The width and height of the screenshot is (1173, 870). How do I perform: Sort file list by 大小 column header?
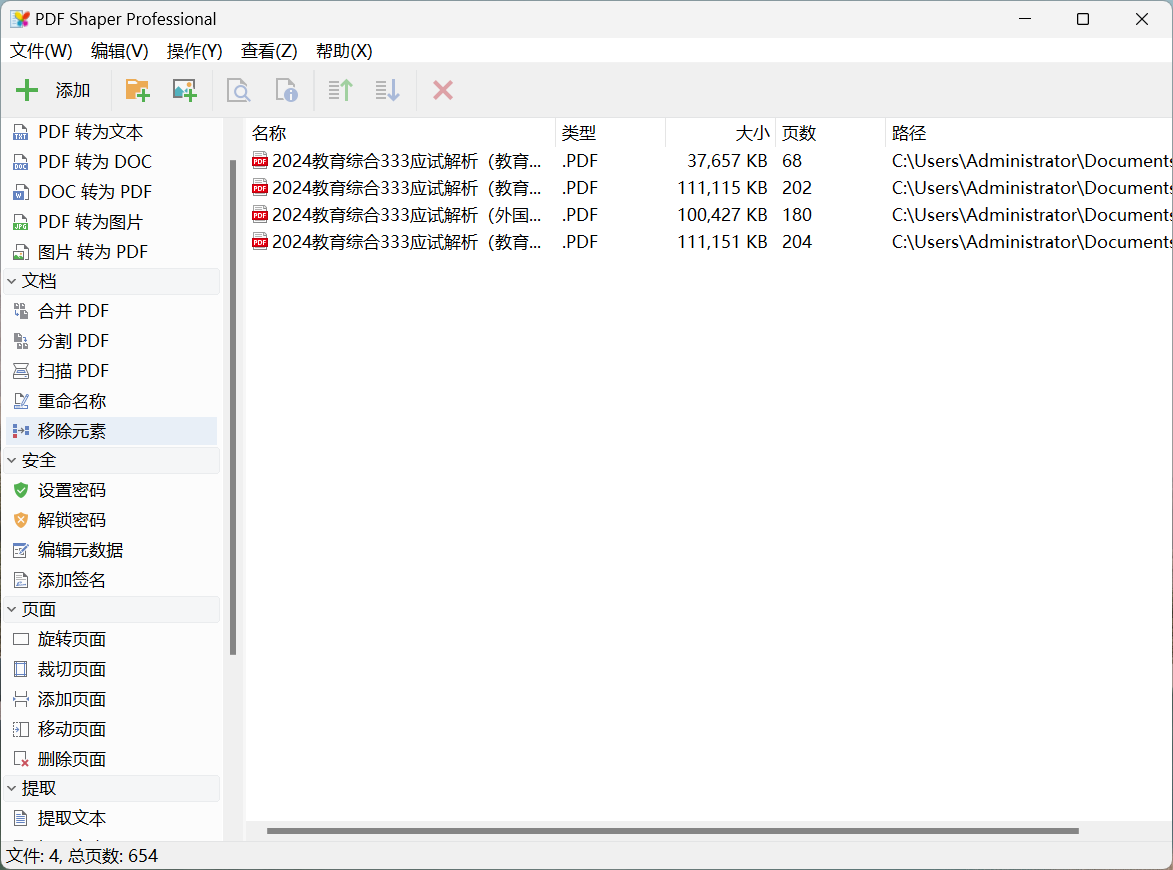pyautogui.click(x=720, y=133)
